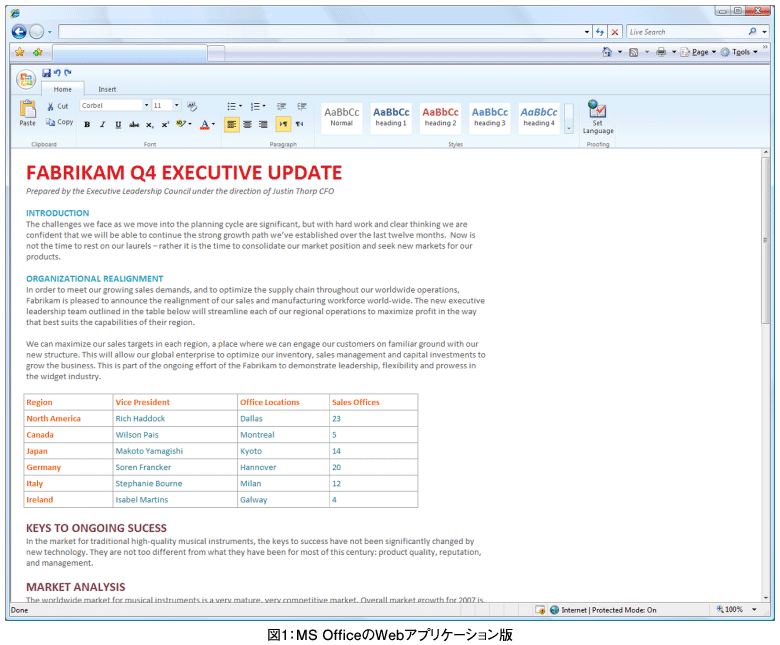
Task: Click the search magnifier icon
Action: (x=752, y=31)
